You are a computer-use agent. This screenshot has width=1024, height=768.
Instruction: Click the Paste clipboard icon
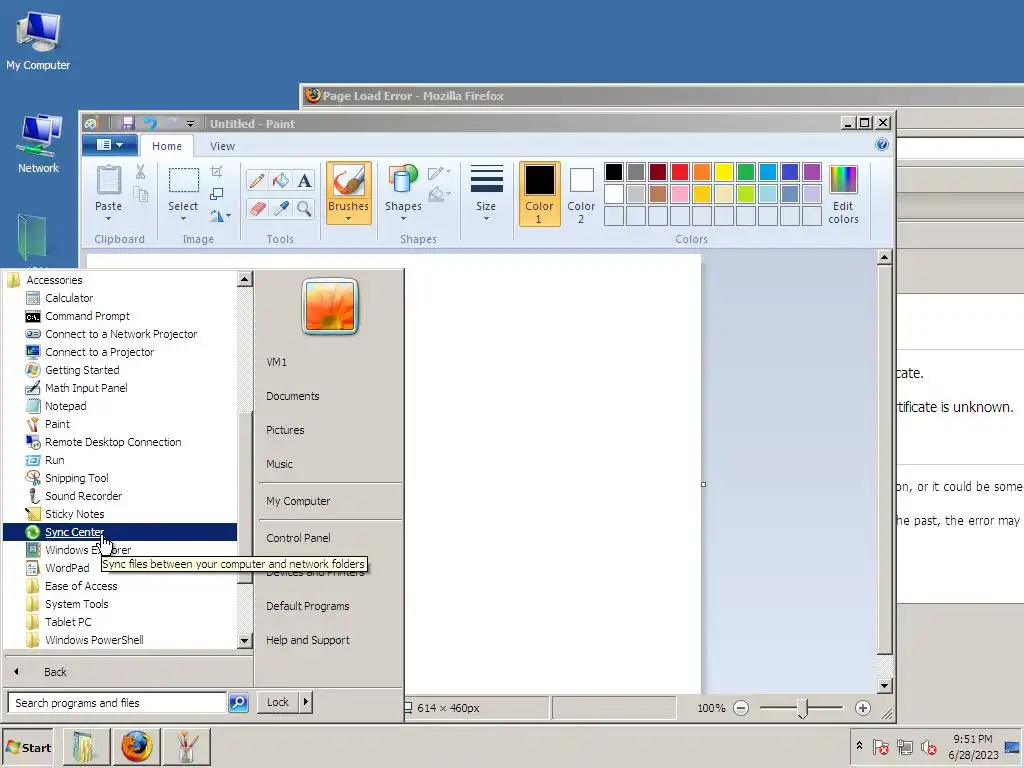click(108, 180)
